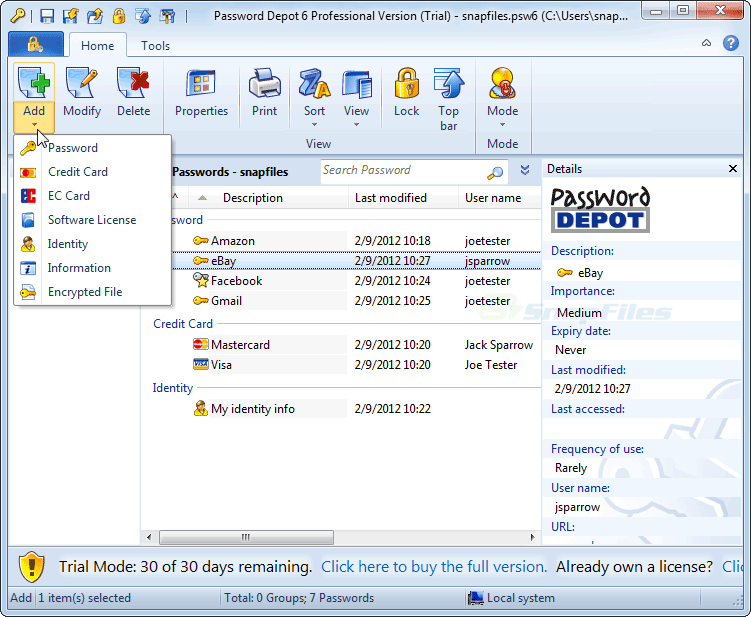Click the horizontal scrollbar thumb
The height and width of the screenshot is (617, 751).
(x=246, y=537)
